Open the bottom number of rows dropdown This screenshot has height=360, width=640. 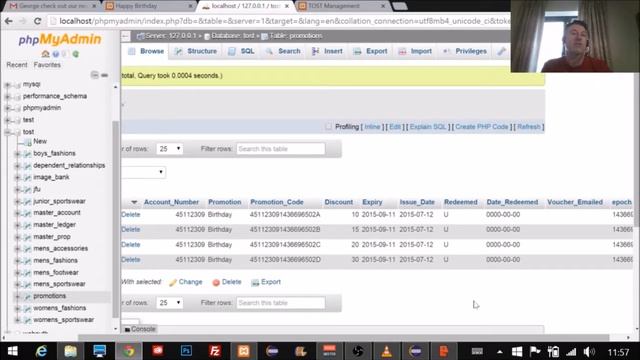tap(170, 303)
